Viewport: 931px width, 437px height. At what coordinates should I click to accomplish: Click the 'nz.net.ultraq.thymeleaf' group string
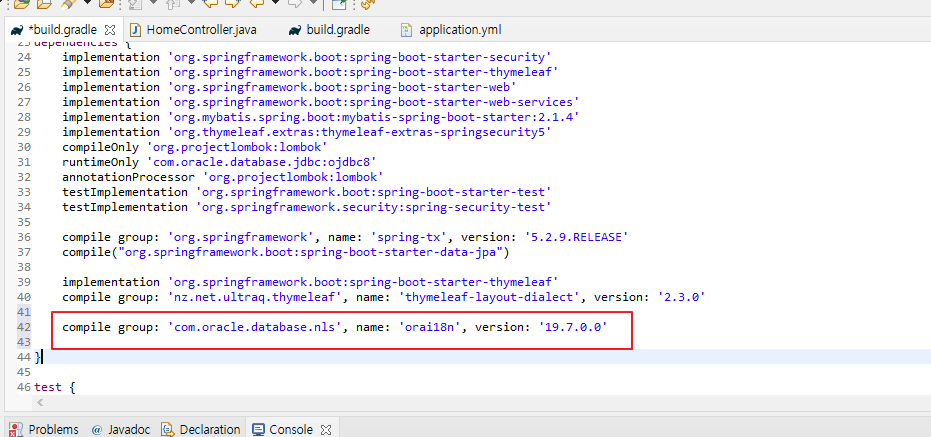coord(255,297)
